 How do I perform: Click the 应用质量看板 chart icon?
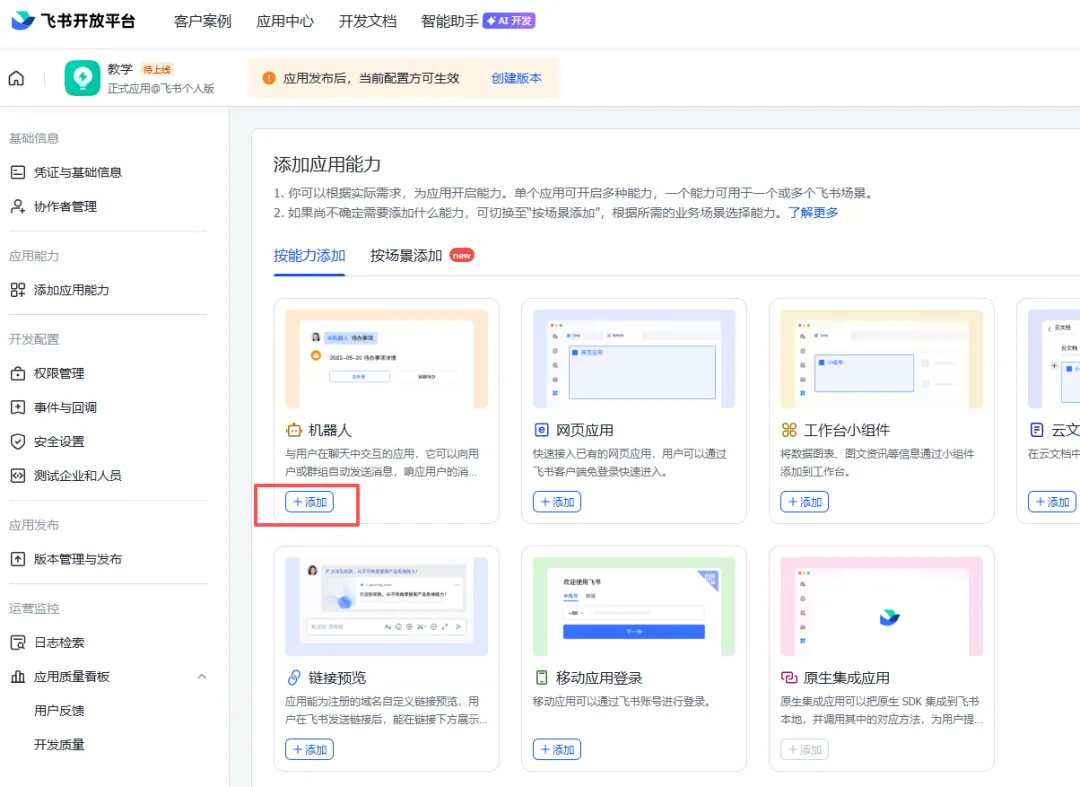(18, 677)
